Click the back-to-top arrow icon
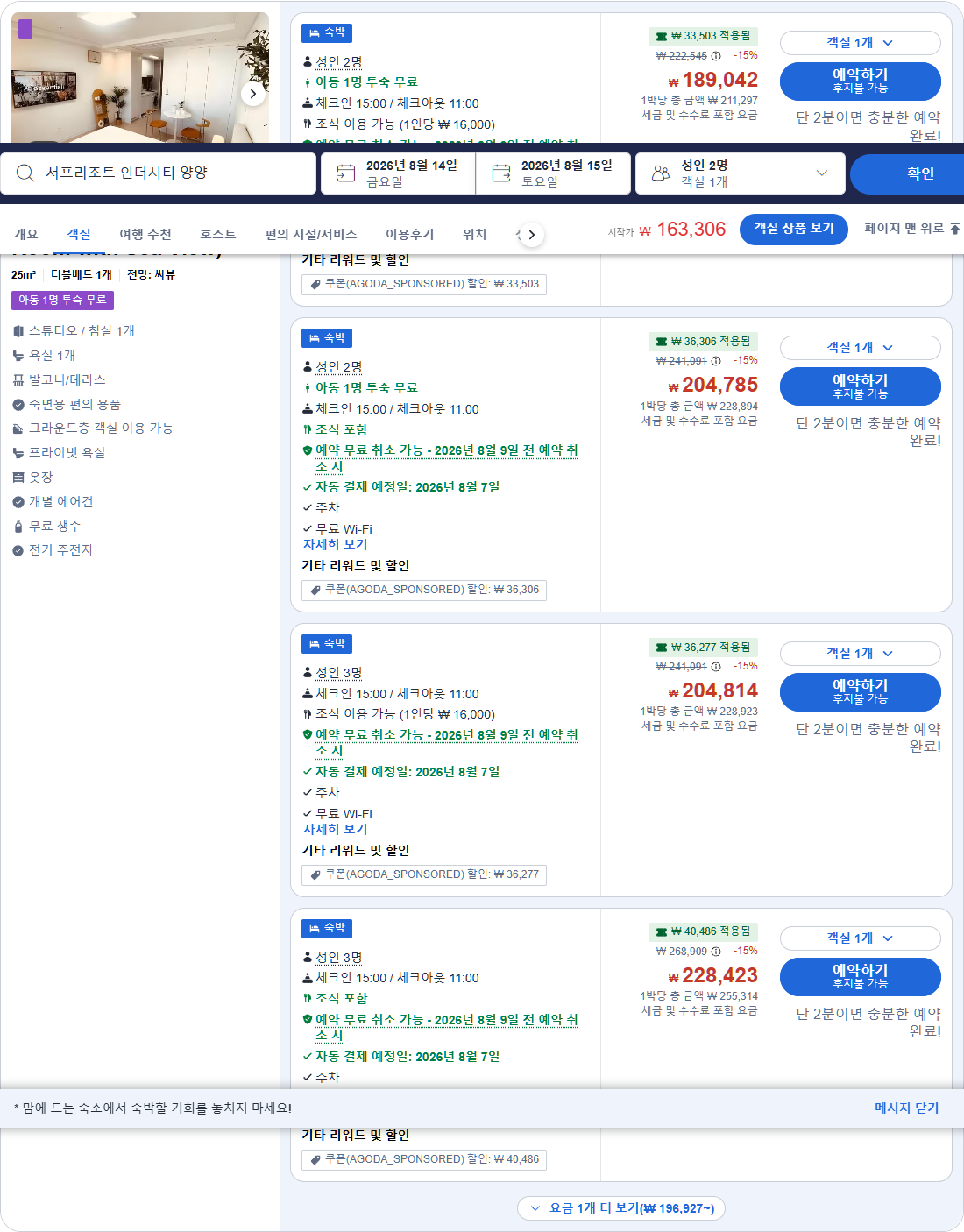The width and height of the screenshot is (964, 1232). pyautogui.click(x=954, y=229)
